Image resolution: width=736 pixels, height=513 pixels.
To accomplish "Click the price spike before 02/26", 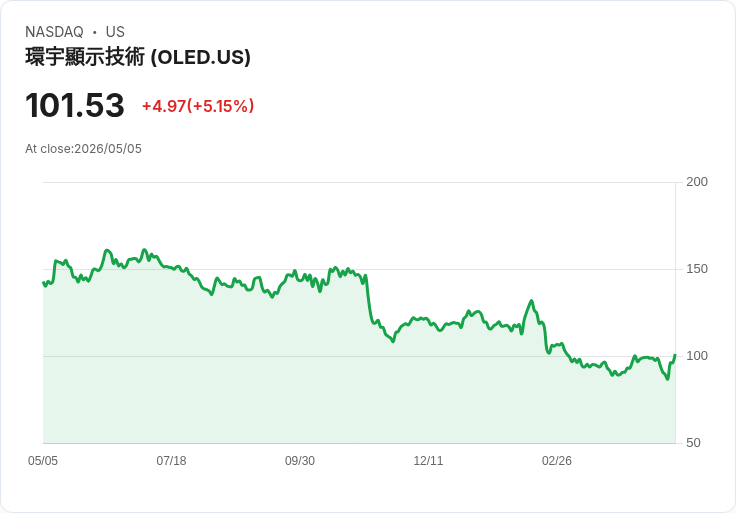I will (531, 301).
